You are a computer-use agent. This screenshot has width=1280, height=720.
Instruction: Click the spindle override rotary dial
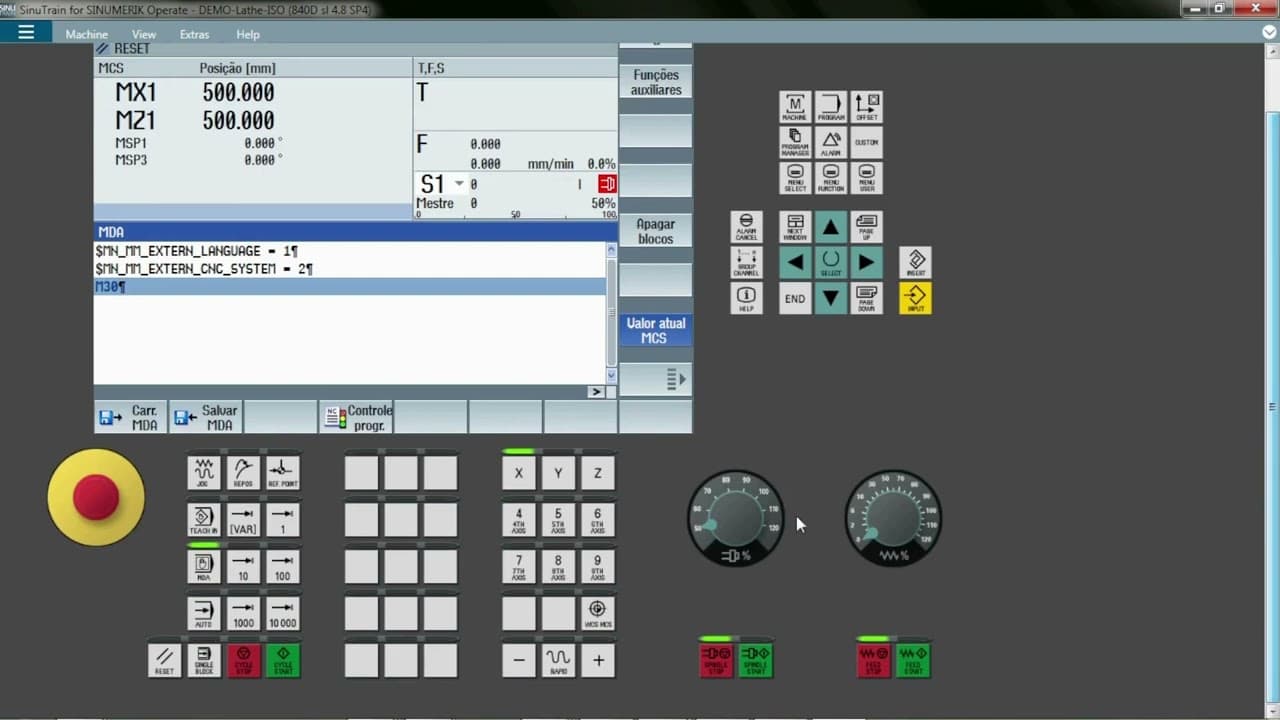[735, 518]
